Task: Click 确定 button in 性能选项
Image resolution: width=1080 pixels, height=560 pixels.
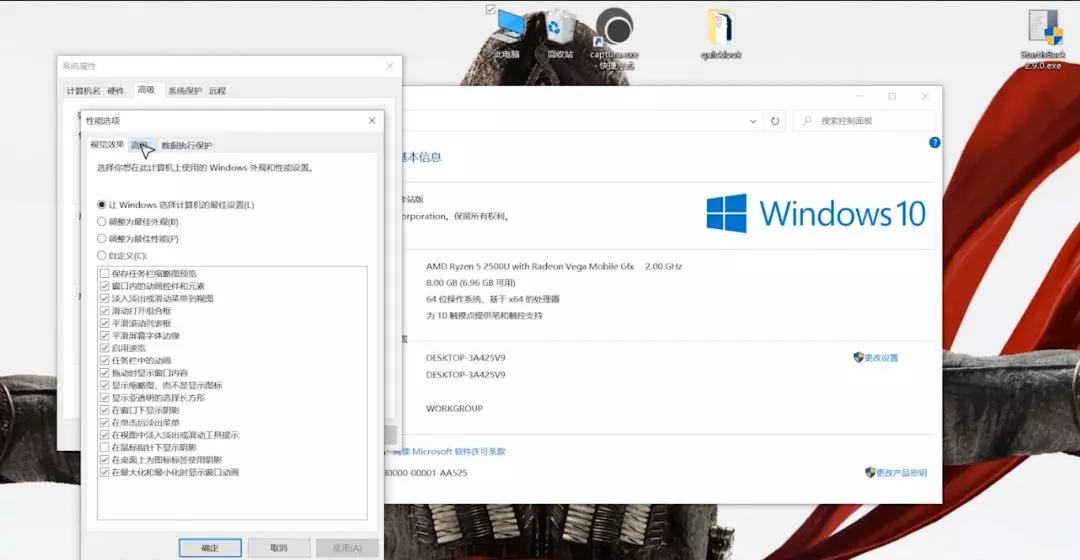Action: point(210,548)
